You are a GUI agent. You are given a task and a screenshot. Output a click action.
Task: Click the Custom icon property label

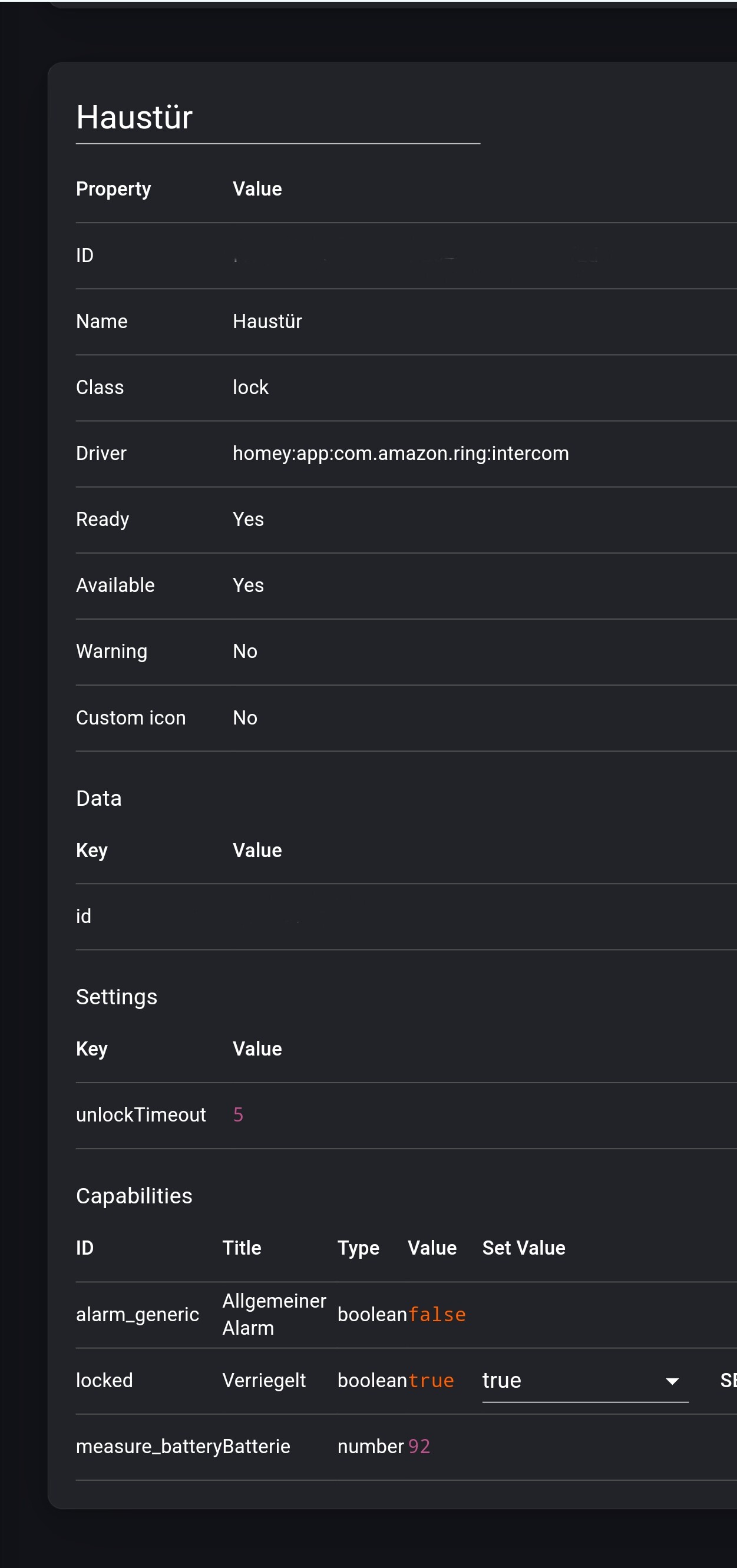pos(130,717)
